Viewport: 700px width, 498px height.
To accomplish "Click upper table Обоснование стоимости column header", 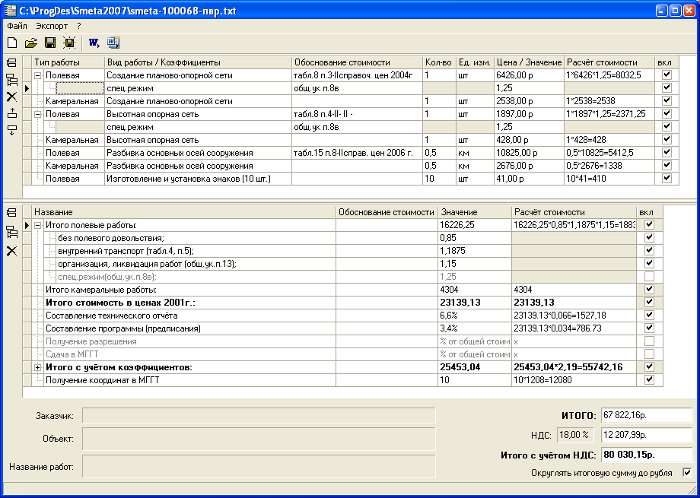I will pyautogui.click(x=357, y=62).
